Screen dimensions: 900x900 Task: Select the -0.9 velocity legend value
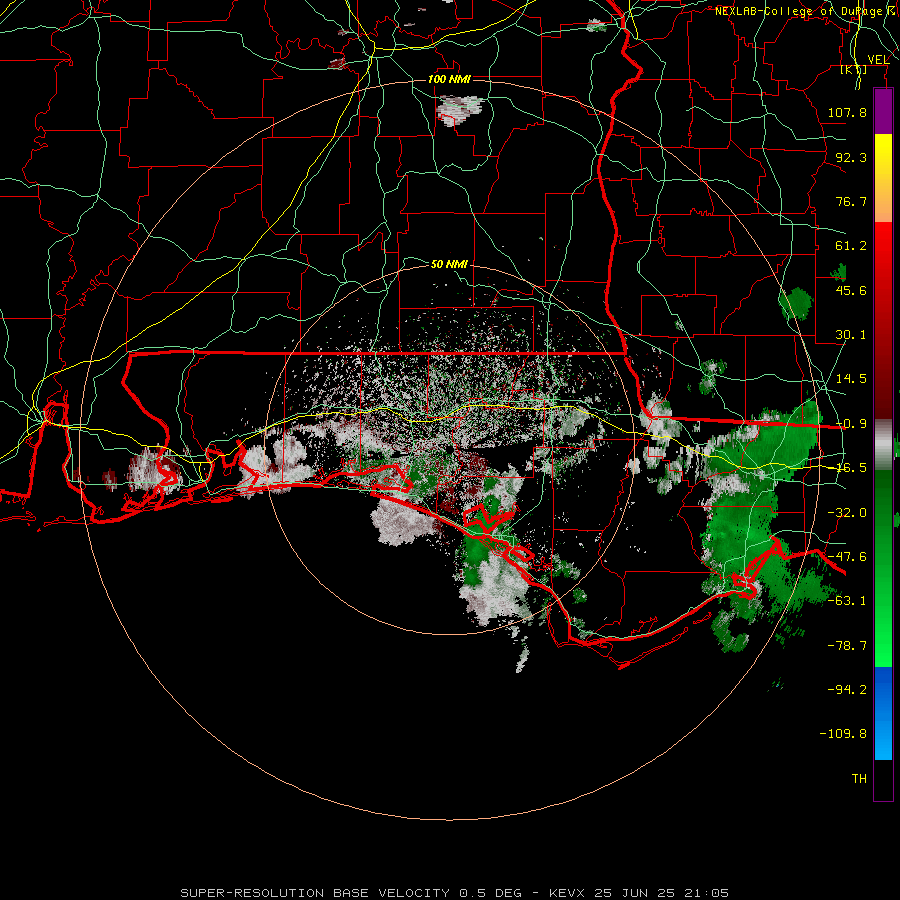[x=851, y=424]
